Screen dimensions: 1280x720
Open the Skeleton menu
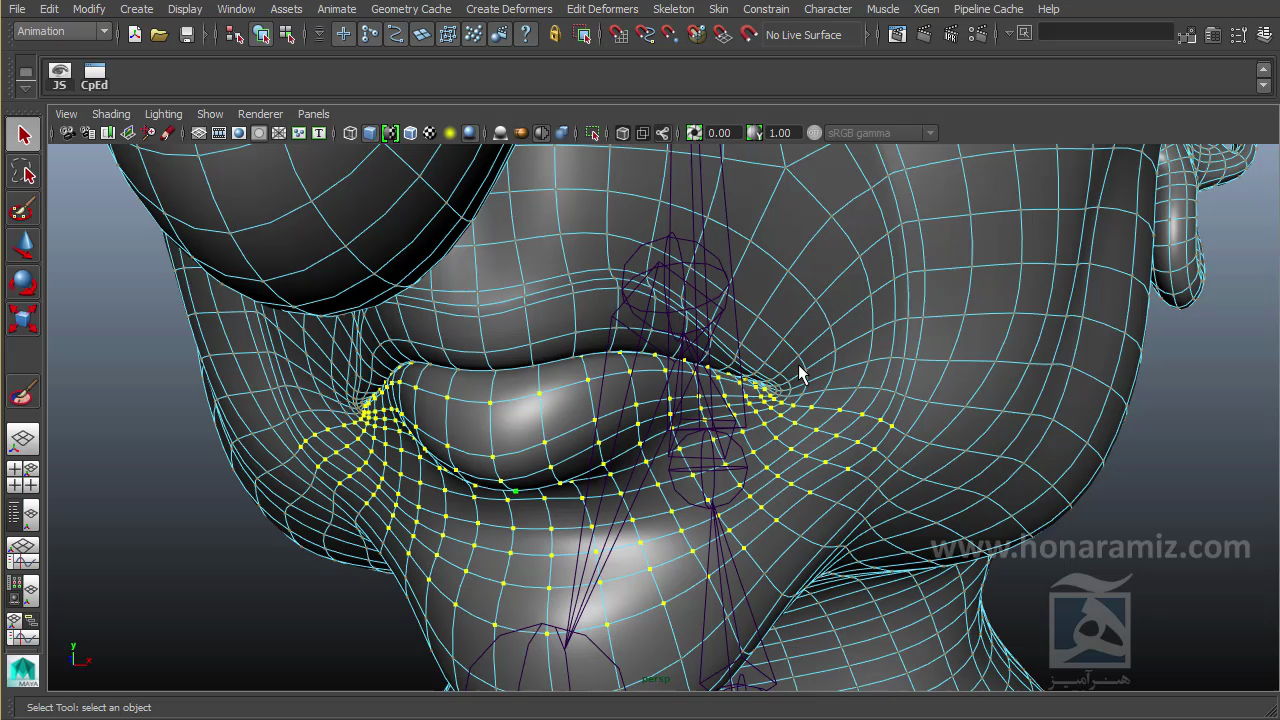click(x=673, y=9)
